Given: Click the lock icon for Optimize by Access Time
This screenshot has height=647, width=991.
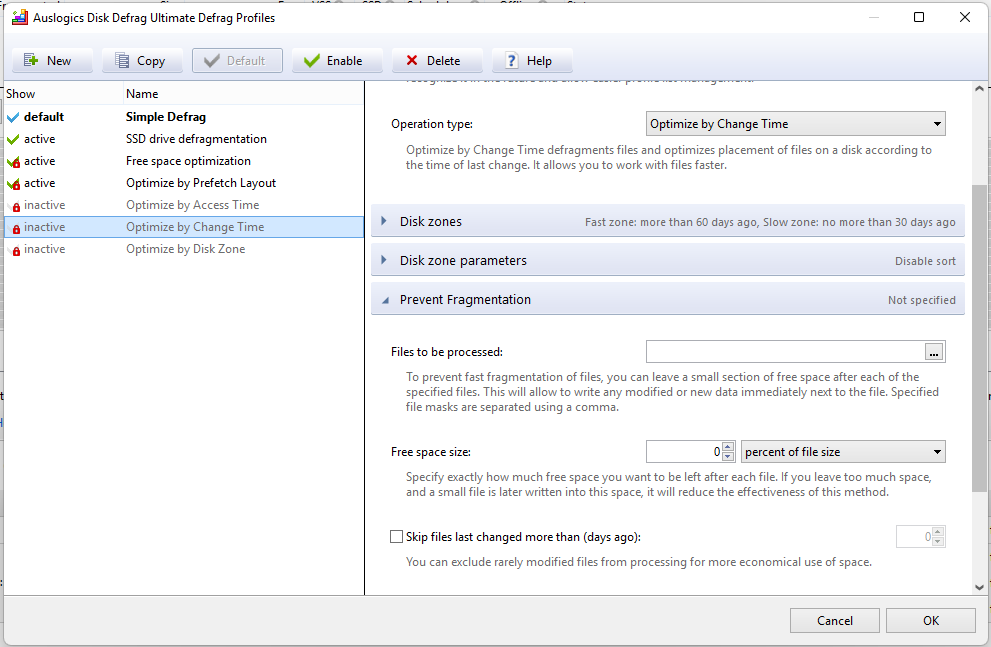Looking at the screenshot, I should click(15, 206).
